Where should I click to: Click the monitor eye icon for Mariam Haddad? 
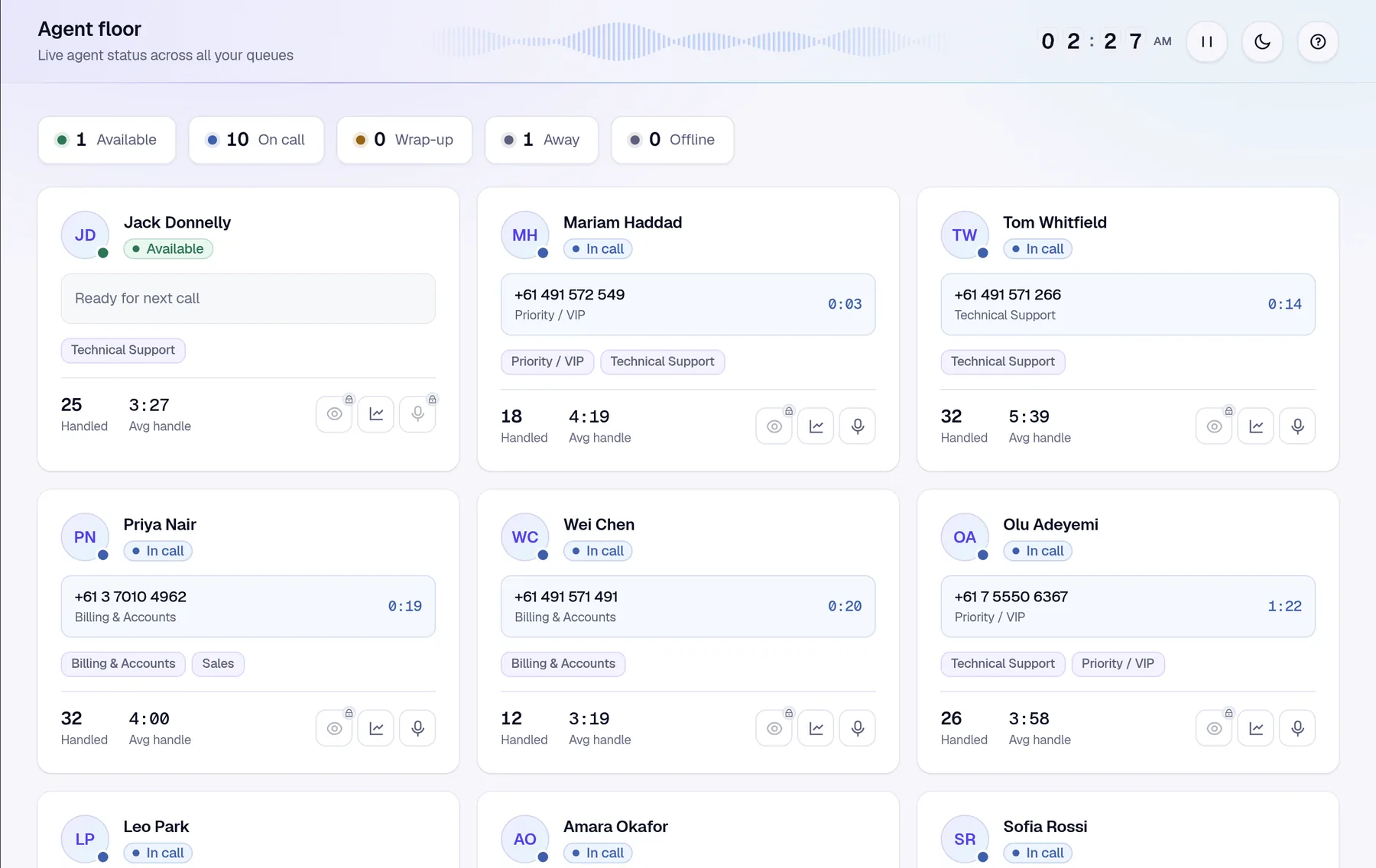pyautogui.click(x=774, y=426)
